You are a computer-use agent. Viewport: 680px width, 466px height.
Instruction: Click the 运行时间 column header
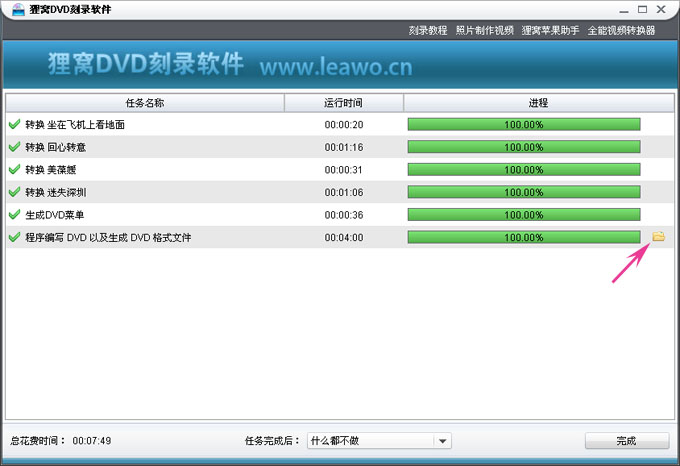pyautogui.click(x=343, y=103)
